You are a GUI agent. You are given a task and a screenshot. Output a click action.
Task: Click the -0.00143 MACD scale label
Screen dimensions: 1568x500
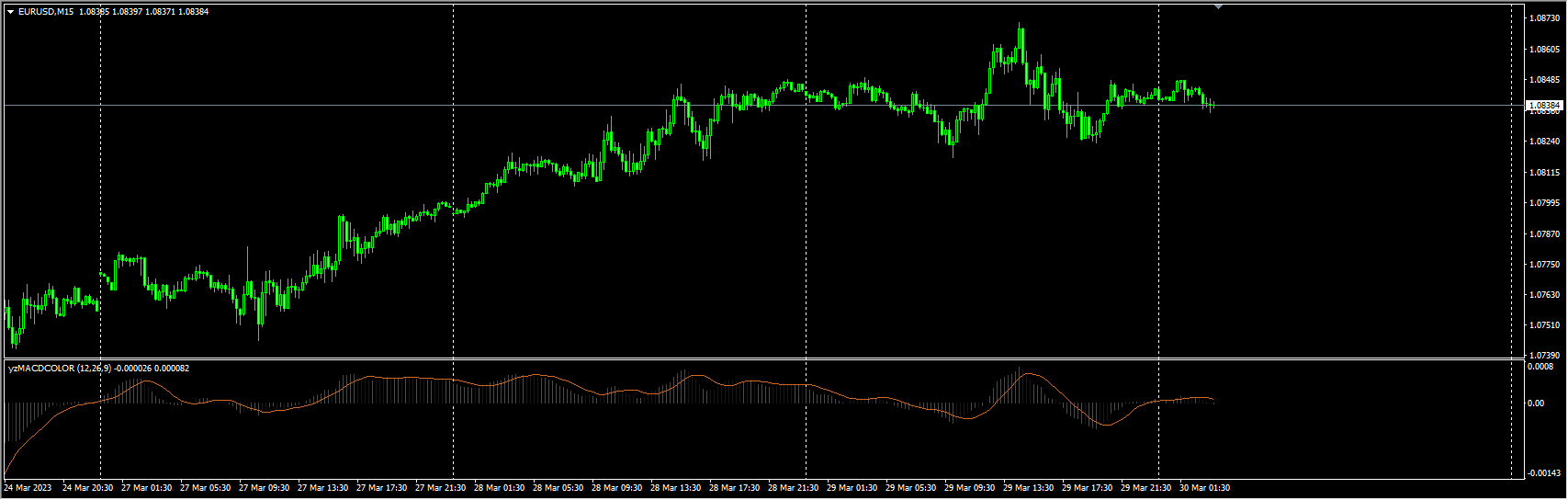(1541, 473)
